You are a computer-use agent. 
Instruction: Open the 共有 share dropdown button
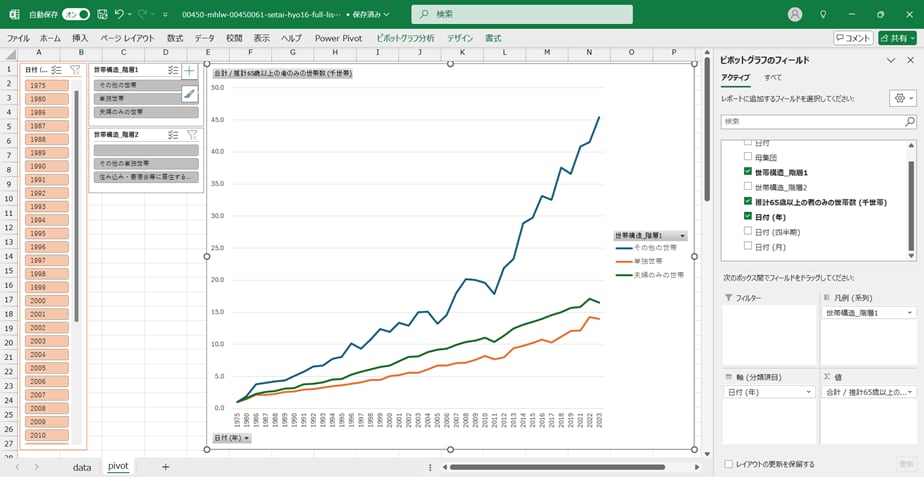point(897,38)
